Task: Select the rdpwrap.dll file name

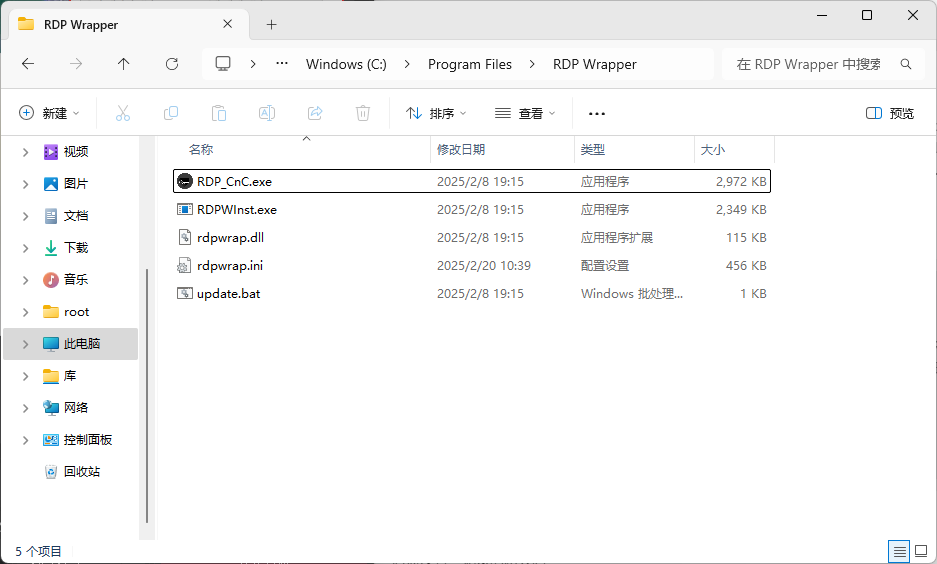Action: tap(230, 238)
